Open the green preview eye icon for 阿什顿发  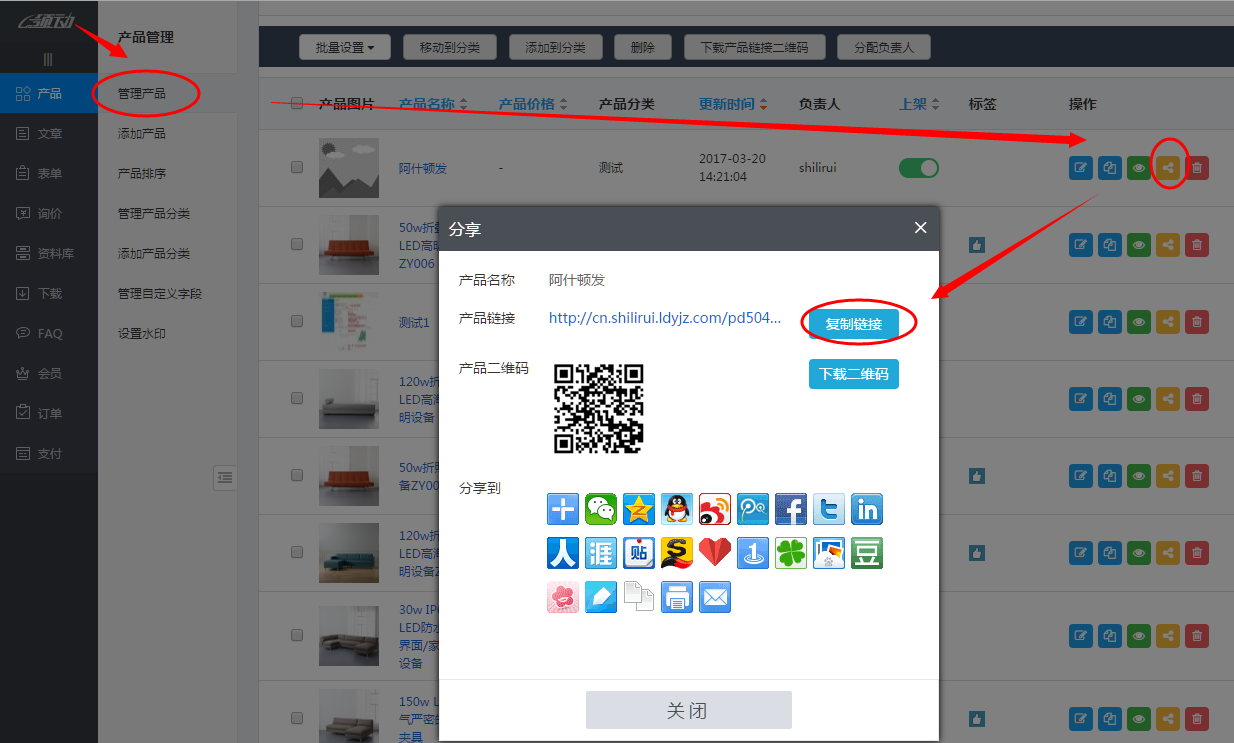point(1138,167)
